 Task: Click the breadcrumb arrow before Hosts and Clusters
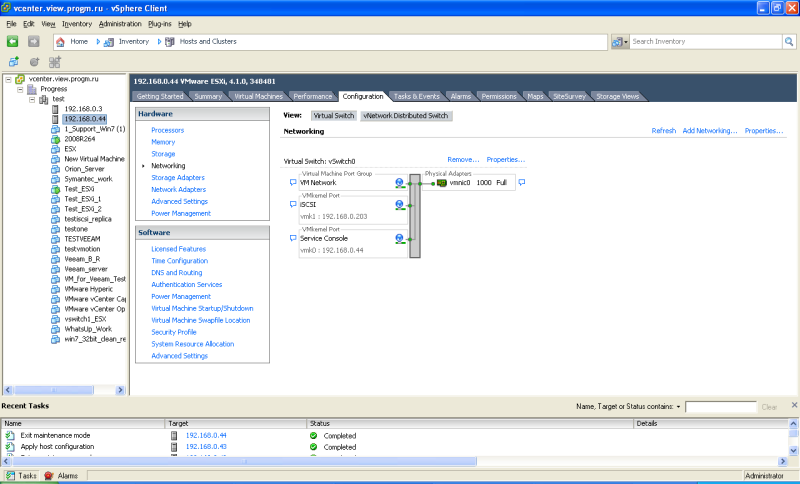point(159,42)
